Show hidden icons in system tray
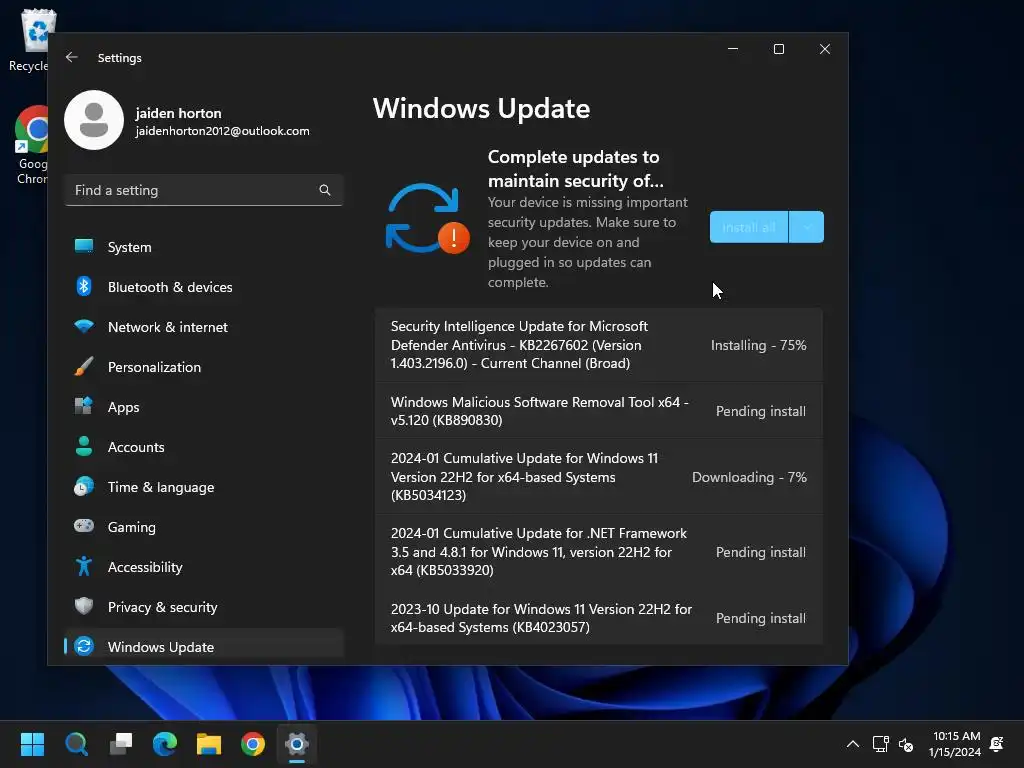Viewport: 1024px width, 768px height. pyautogui.click(x=853, y=744)
